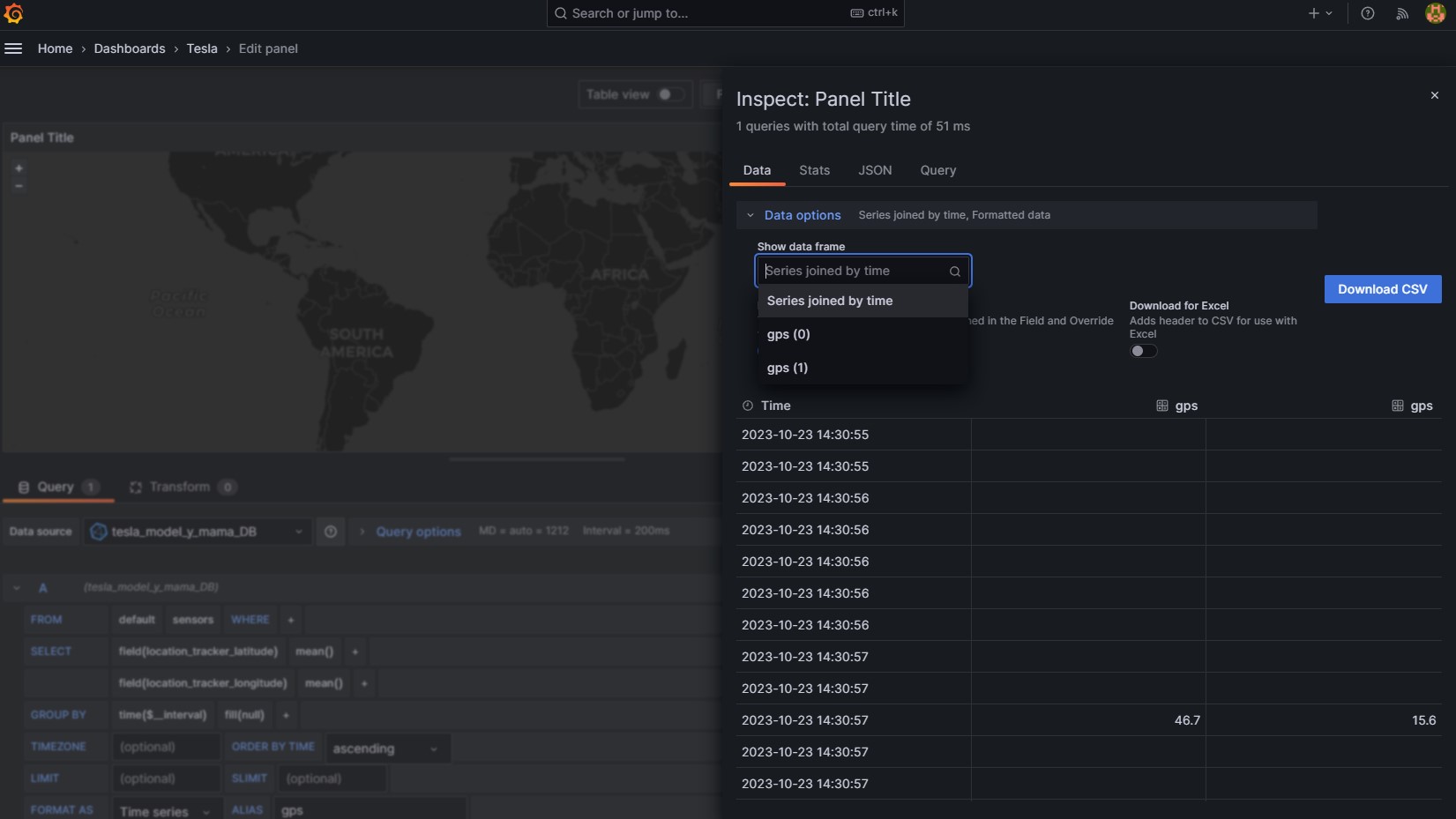The image size is (1456, 819).
Task: Click field(location_tracker_longitude) selector
Action: (203, 683)
